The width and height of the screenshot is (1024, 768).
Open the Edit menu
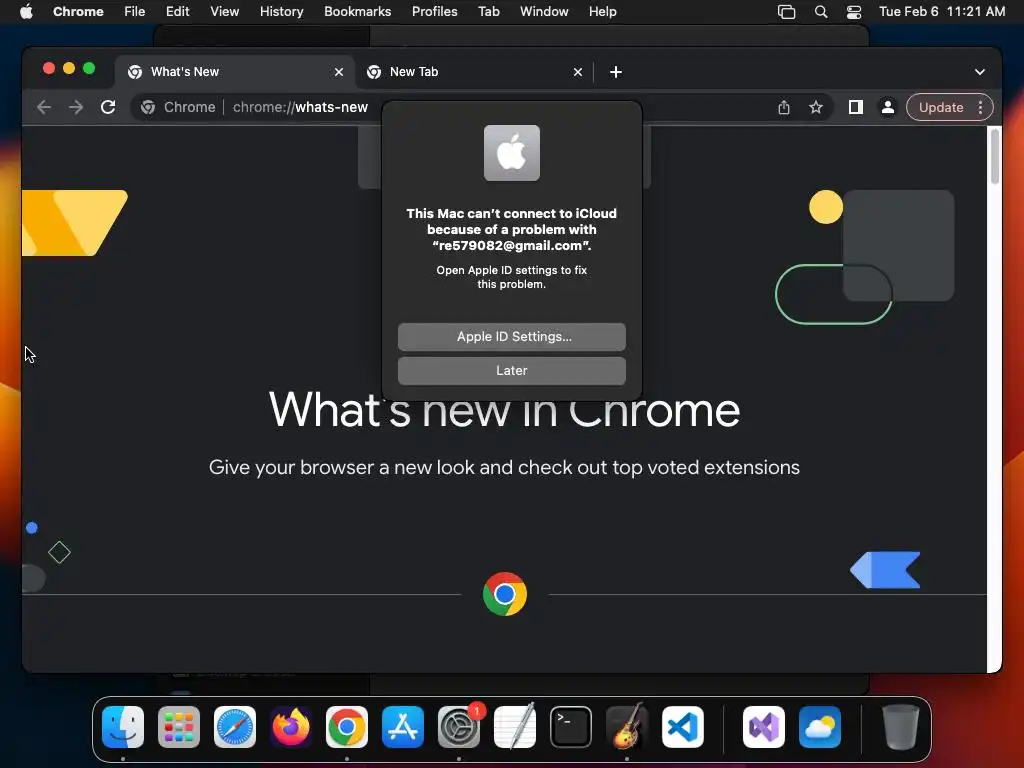[x=177, y=12]
